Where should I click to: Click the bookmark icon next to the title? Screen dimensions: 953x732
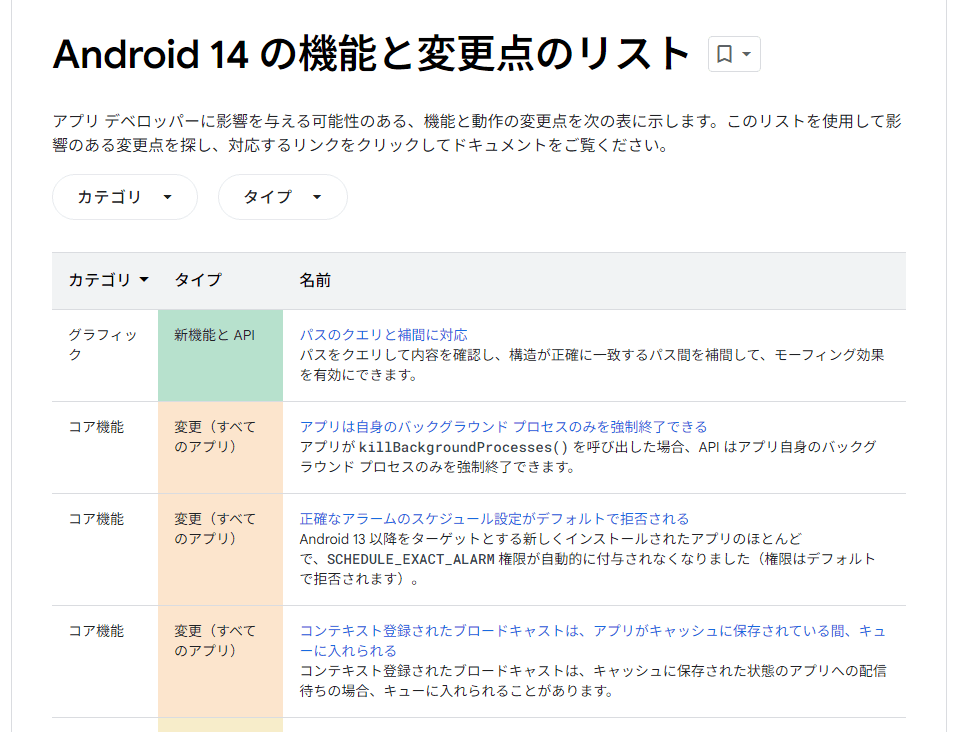tap(734, 54)
